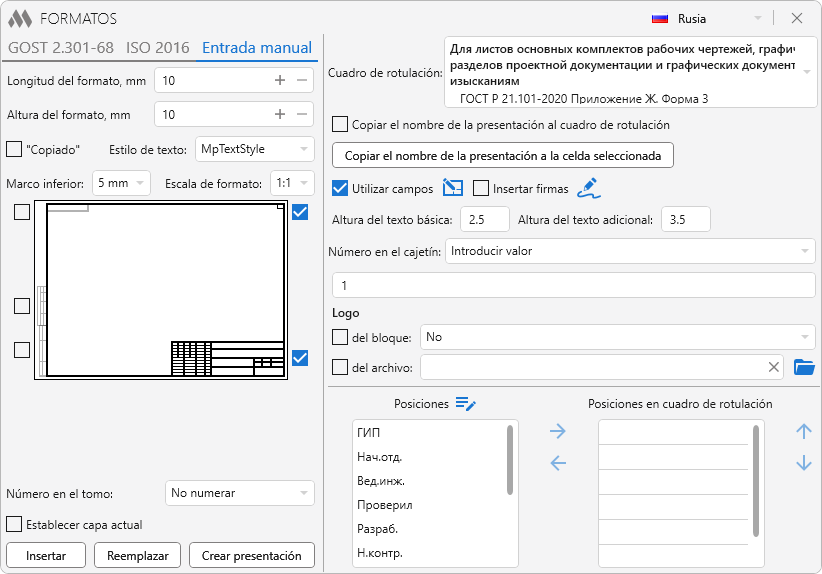Check the Establecer capa actual option
Viewport: 822px width, 574px height.
tap(14, 524)
